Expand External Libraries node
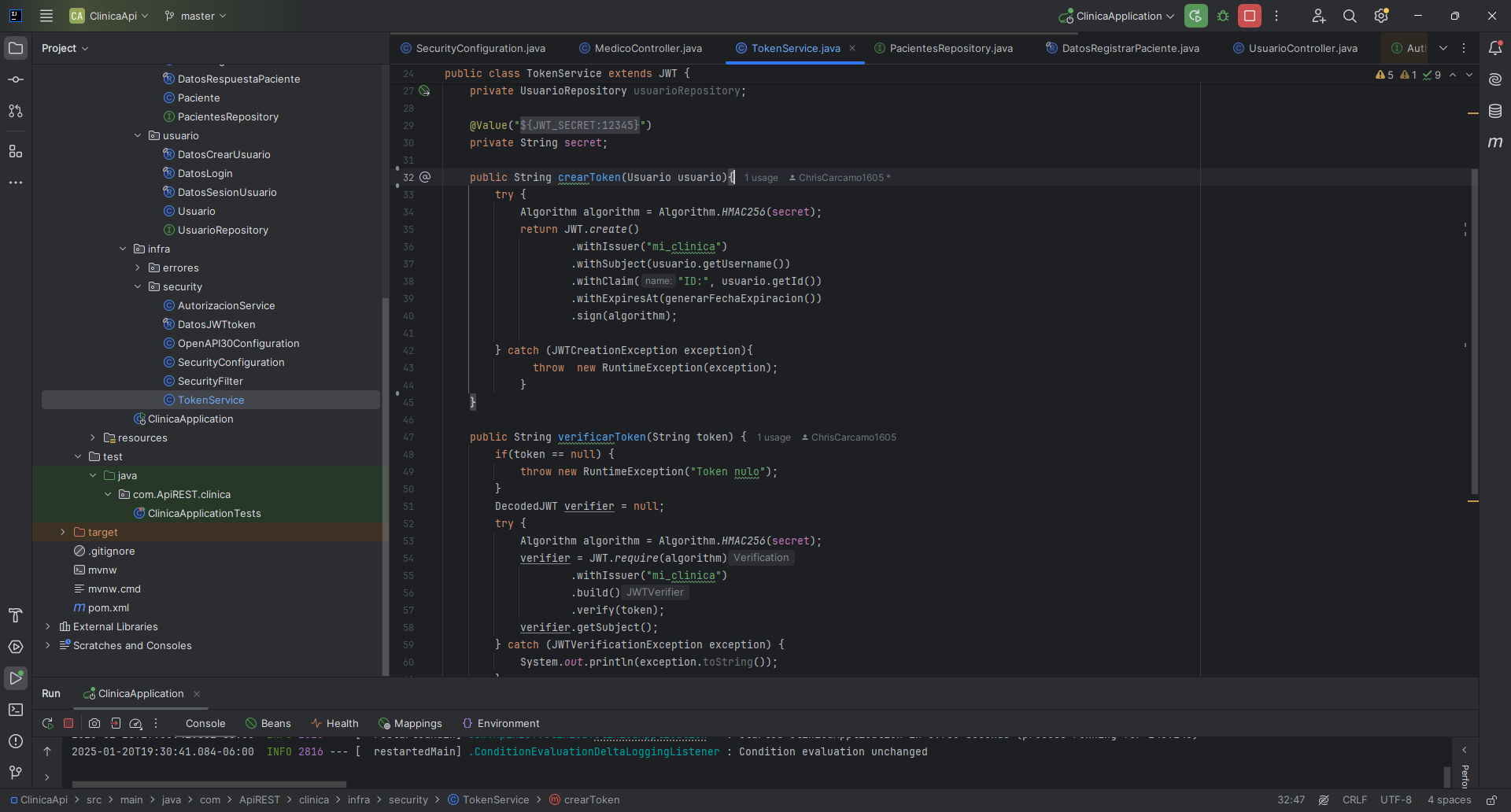1511x812 pixels. [x=48, y=626]
